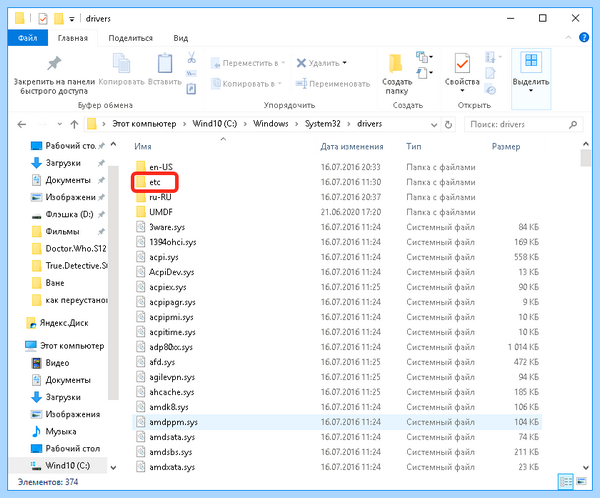
Task: Click Этот компьютер in the breadcrumb path
Action: pos(144,124)
